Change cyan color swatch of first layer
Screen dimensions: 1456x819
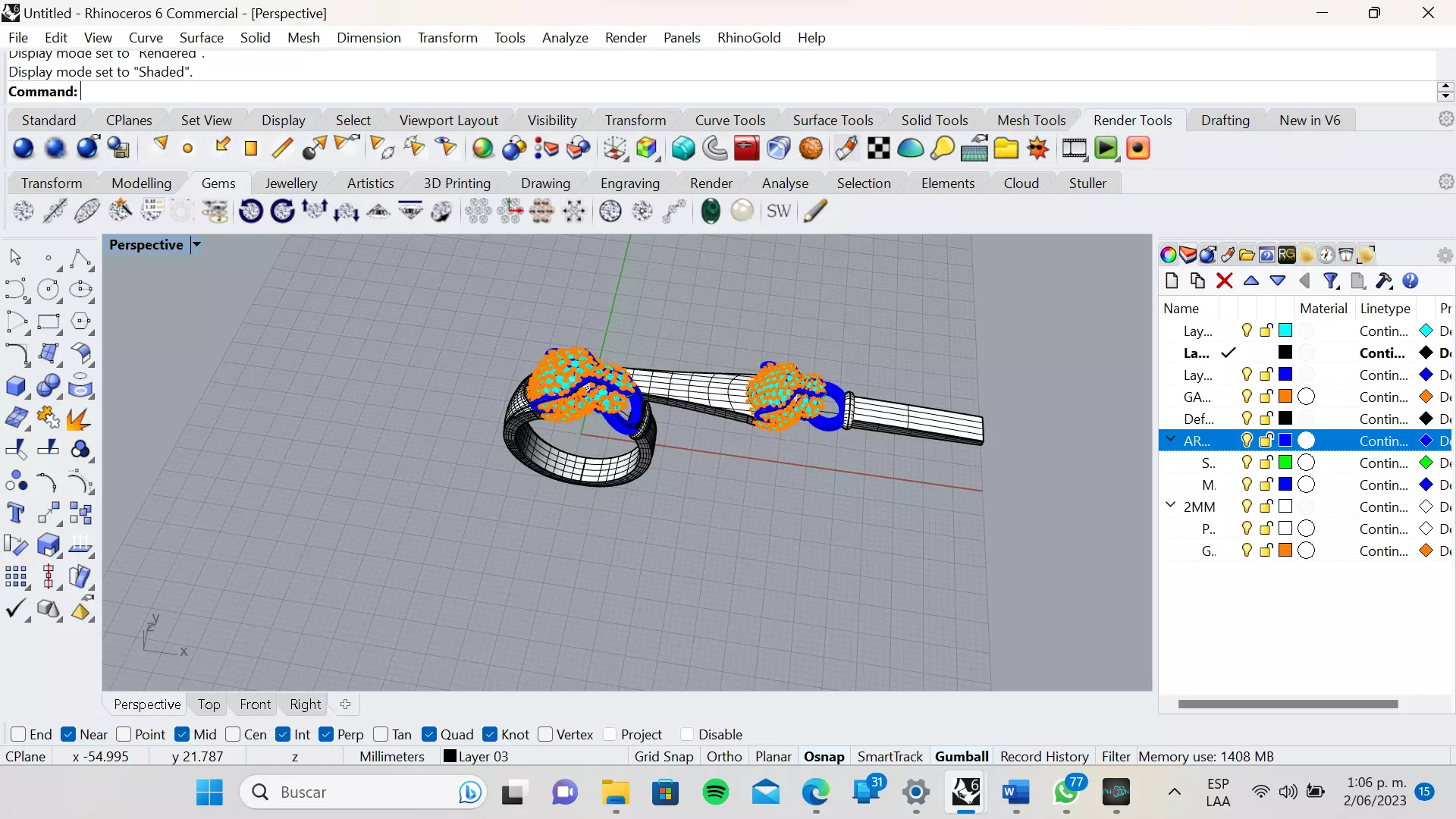[1285, 331]
